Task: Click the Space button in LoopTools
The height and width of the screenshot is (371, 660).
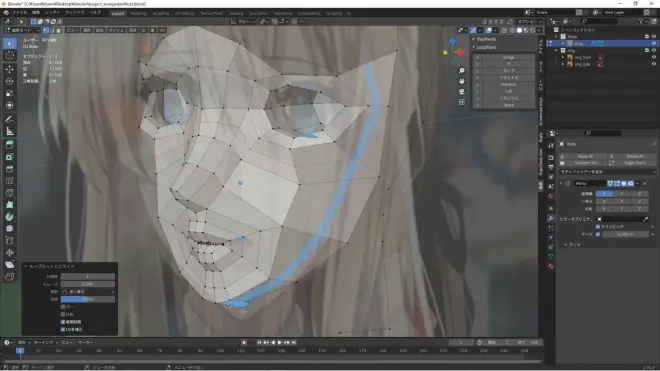Action: tap(508, 105)
